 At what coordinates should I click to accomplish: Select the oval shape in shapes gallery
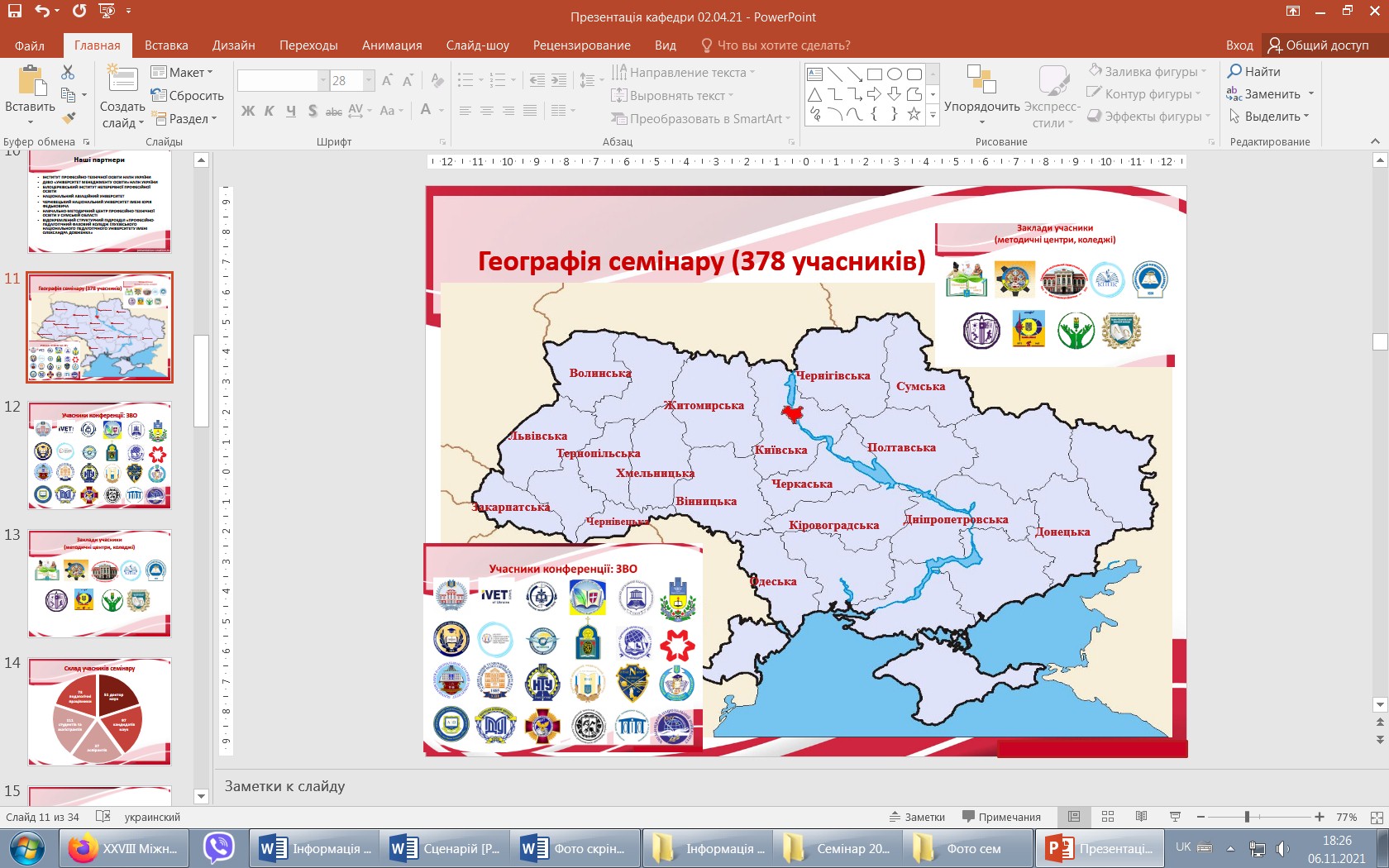894,74
